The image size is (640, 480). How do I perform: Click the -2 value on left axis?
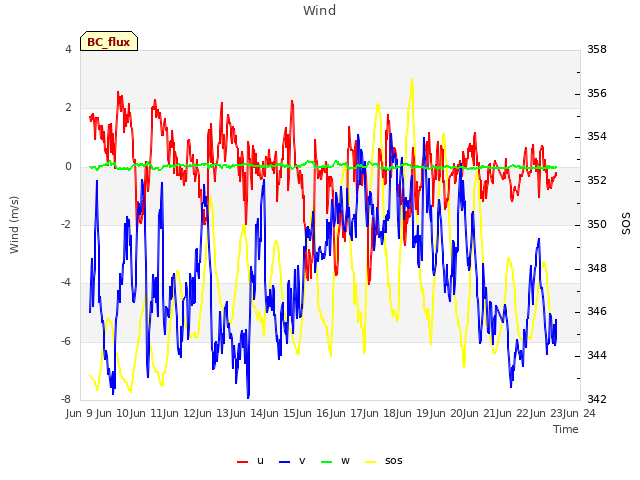(67, 224)
